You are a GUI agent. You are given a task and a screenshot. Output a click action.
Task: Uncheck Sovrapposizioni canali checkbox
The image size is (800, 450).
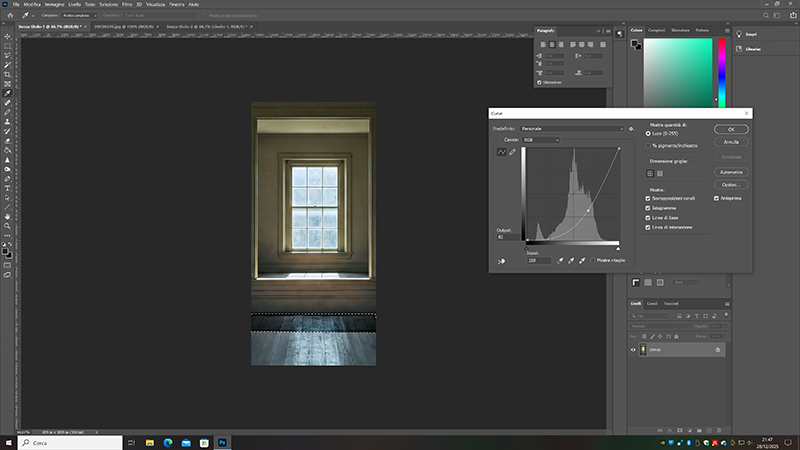[648, 198]
